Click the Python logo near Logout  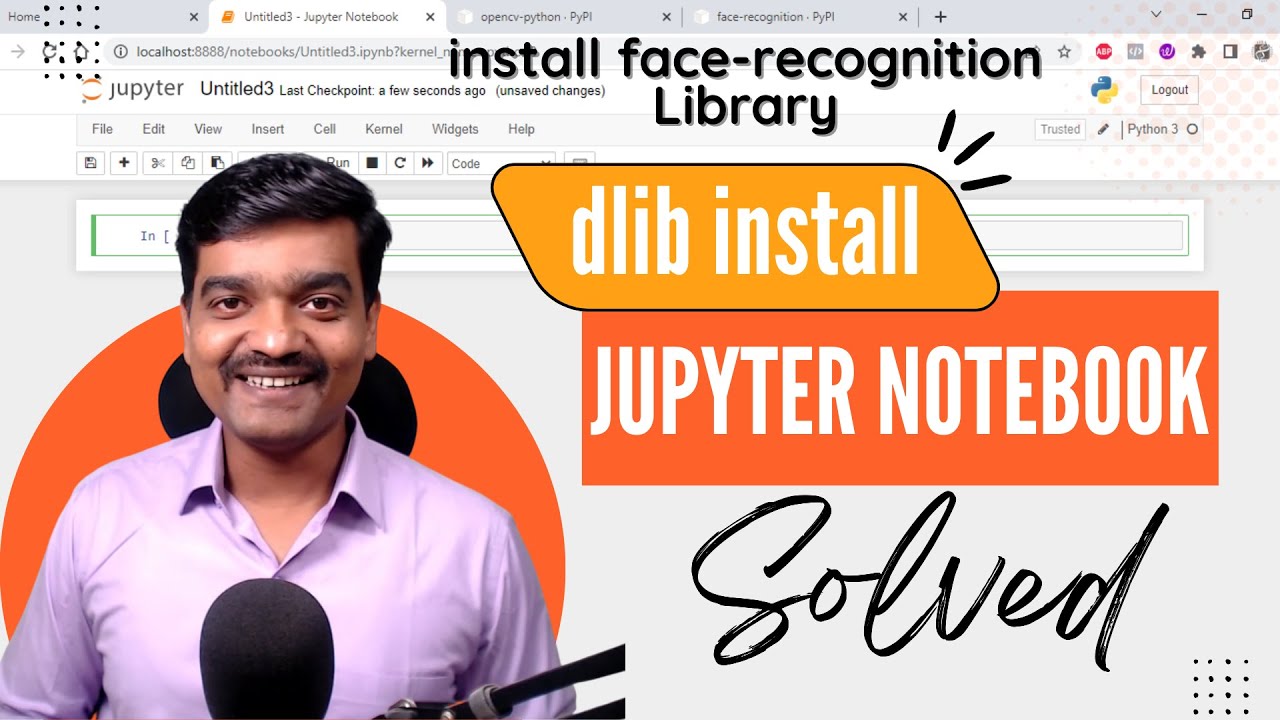coord(1104,90)
